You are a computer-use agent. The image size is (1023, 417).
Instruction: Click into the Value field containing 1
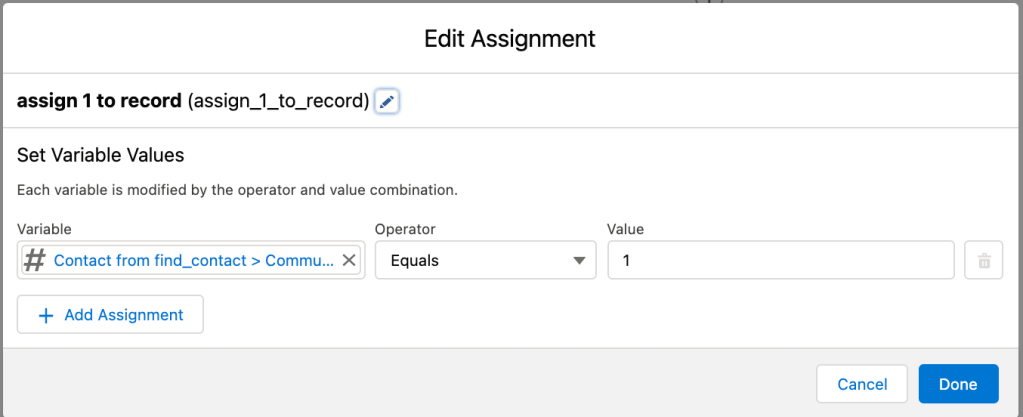click(780, 261)
